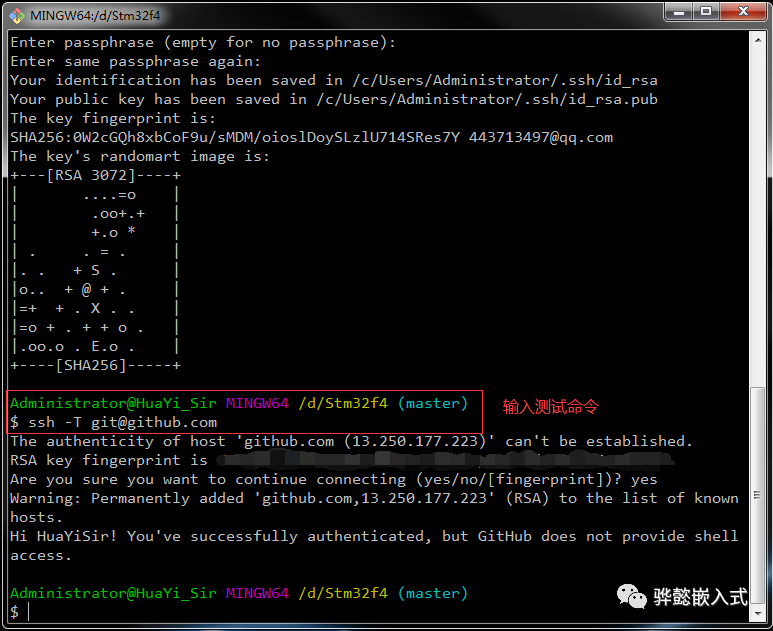Click the 'RSA key fingerprint is' line
This screenshot has height=631, width=773.
(343, 460)
